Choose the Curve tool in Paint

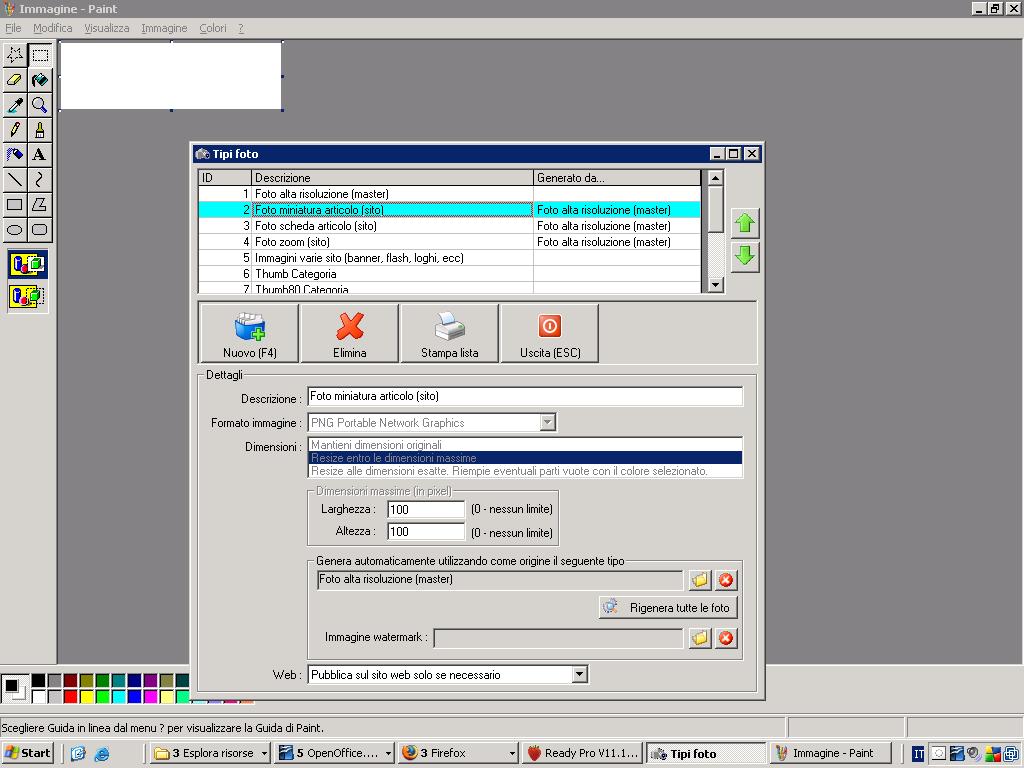point(40,180)
